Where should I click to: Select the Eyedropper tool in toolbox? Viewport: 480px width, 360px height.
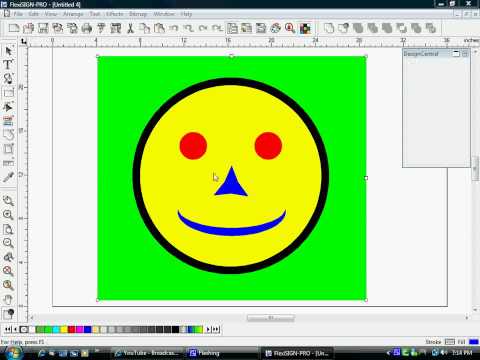tap(8, 177)
